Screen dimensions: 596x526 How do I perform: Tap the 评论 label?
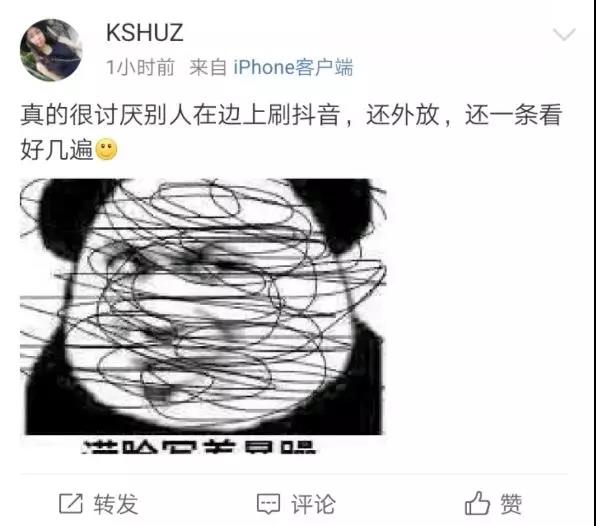tap(314, 504)
